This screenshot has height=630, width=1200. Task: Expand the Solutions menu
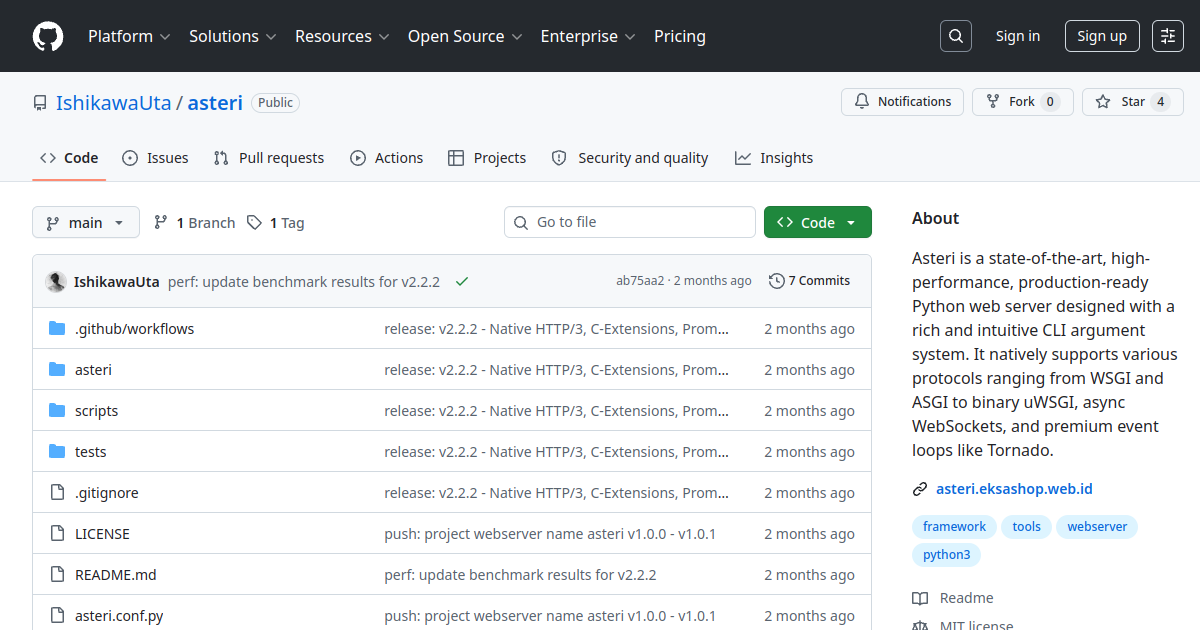coord(232,36)
